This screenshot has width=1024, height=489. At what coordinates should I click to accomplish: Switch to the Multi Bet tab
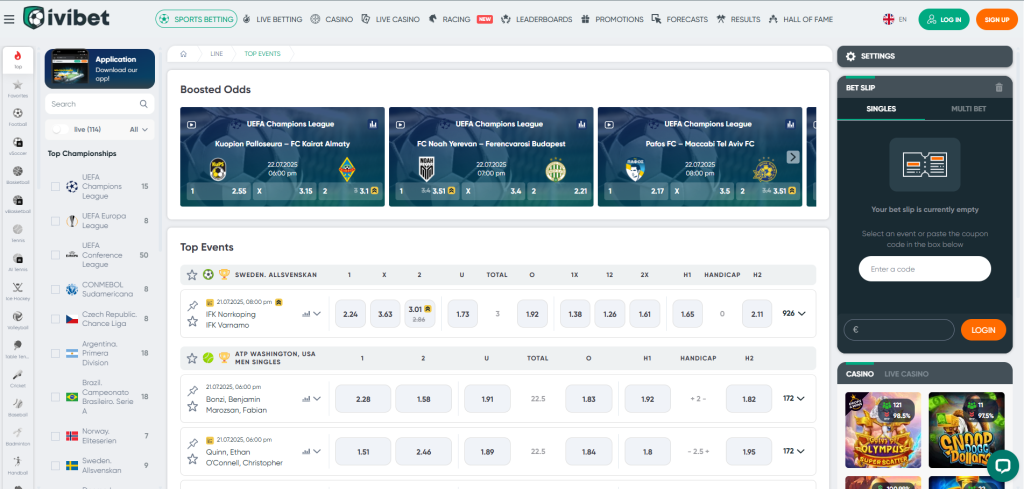click(x=968, y=109)
